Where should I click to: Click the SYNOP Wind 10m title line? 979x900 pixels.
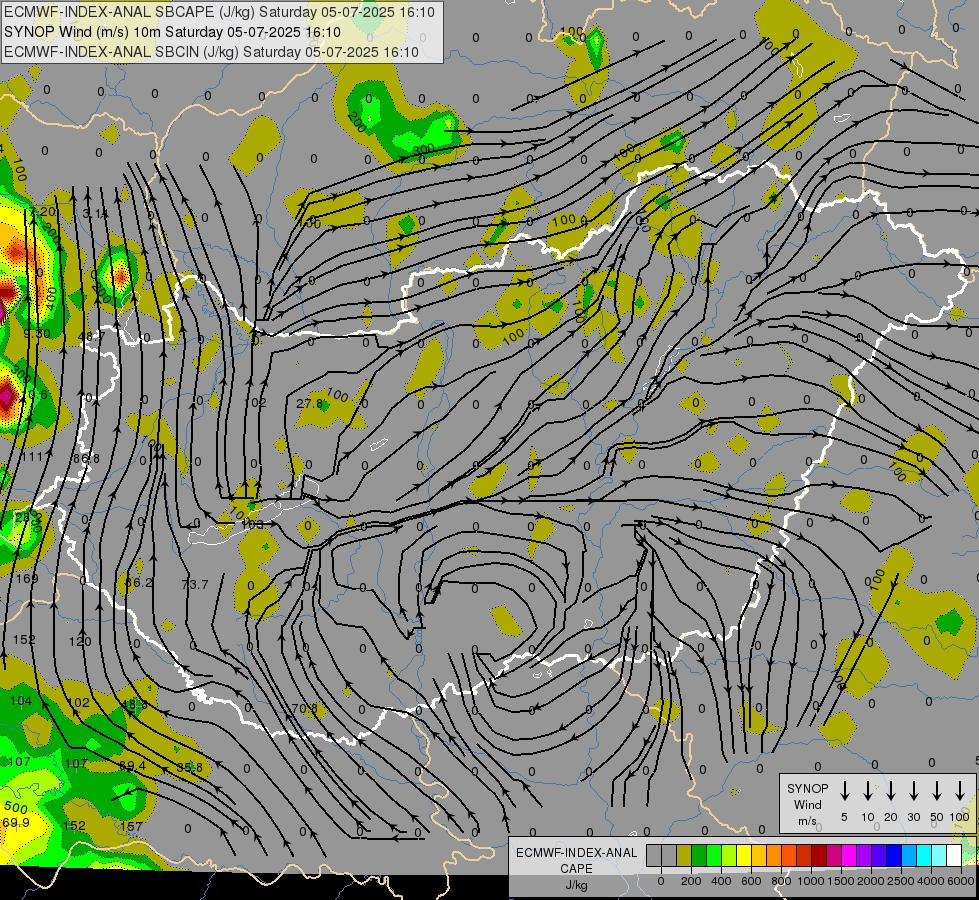(172, 32)
